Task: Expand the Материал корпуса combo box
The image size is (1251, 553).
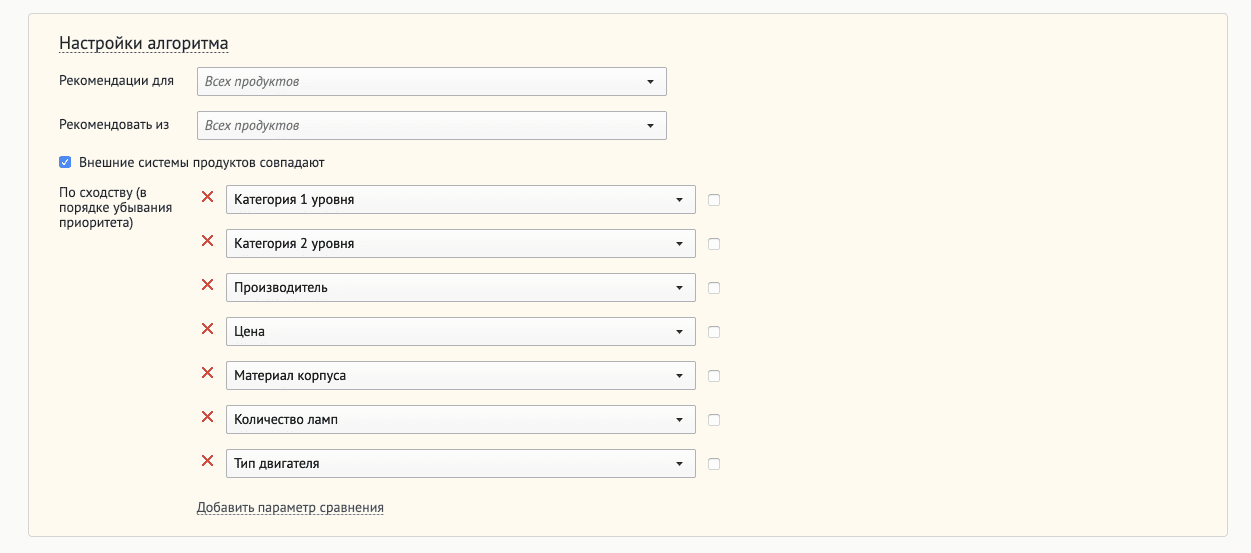Action: point(461,375)
